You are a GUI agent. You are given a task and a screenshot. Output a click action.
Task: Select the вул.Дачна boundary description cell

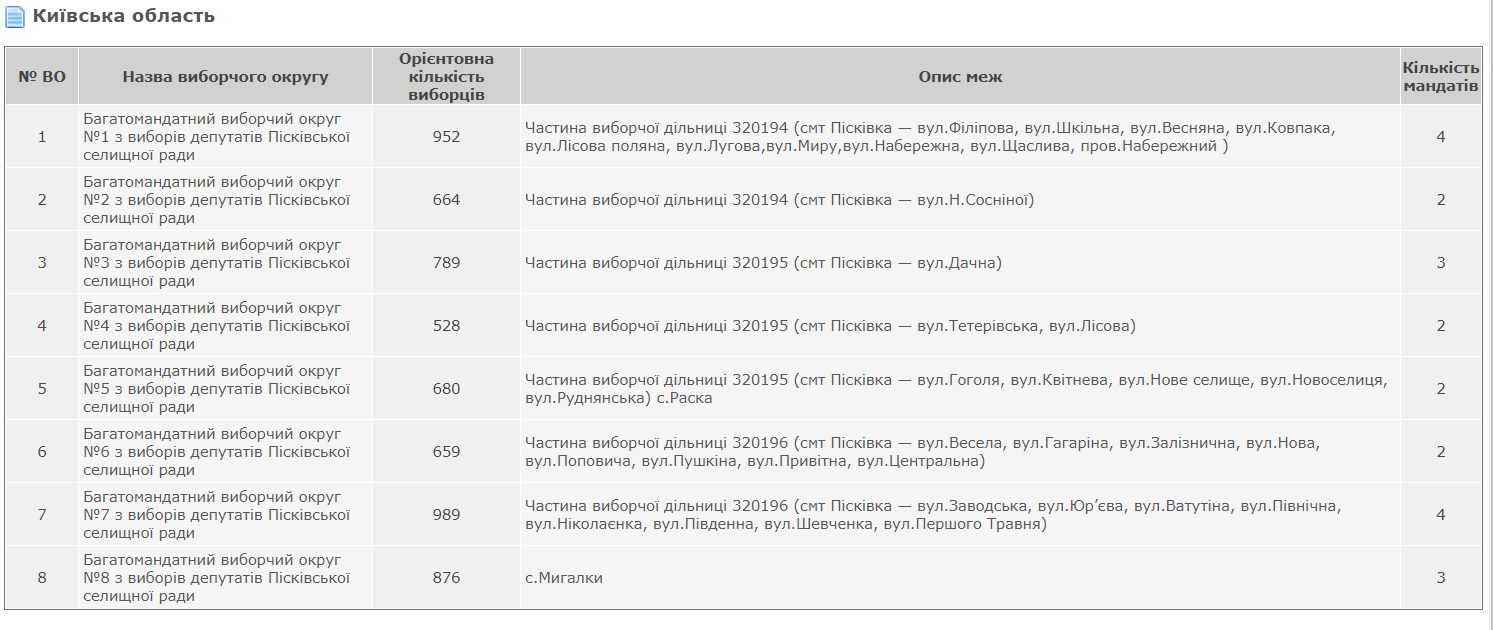(763, 263)
